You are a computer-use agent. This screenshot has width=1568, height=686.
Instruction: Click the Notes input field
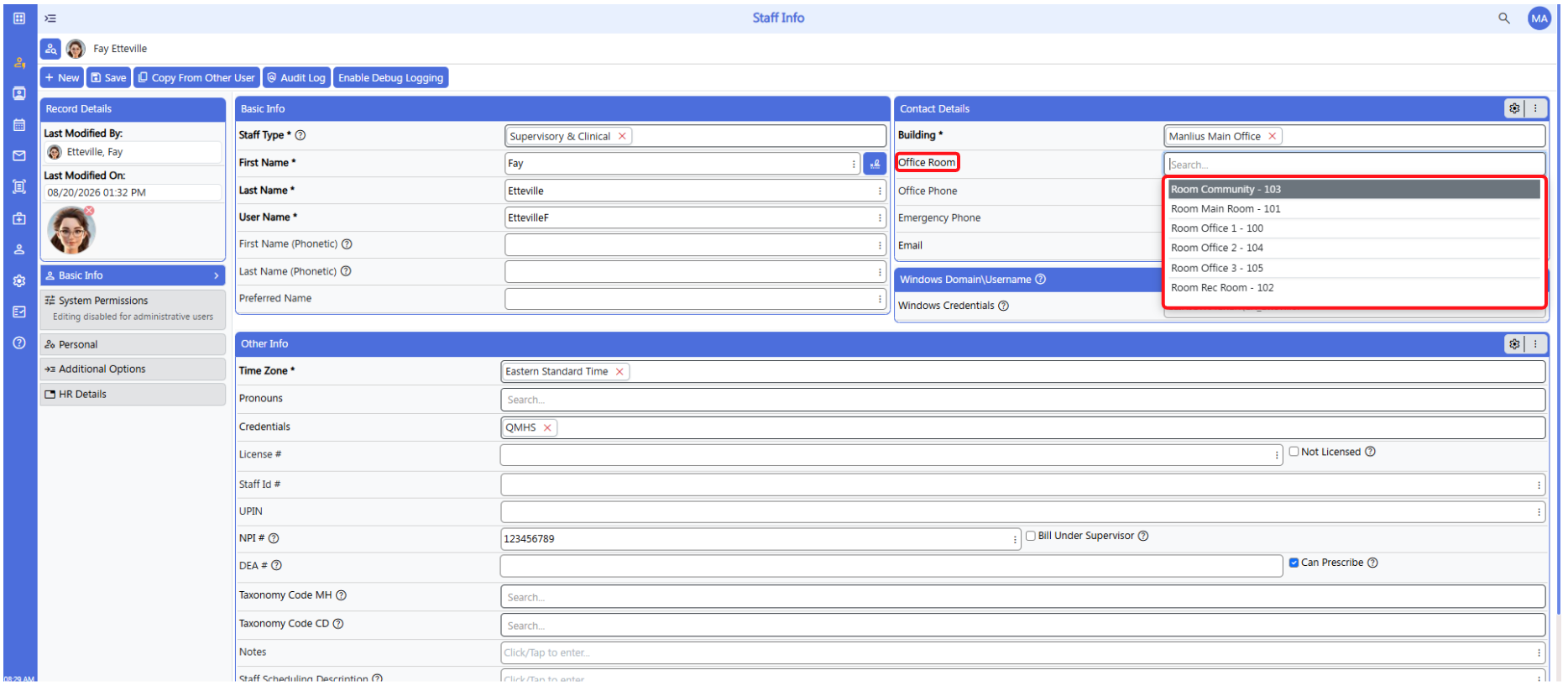coord(1022,652)
